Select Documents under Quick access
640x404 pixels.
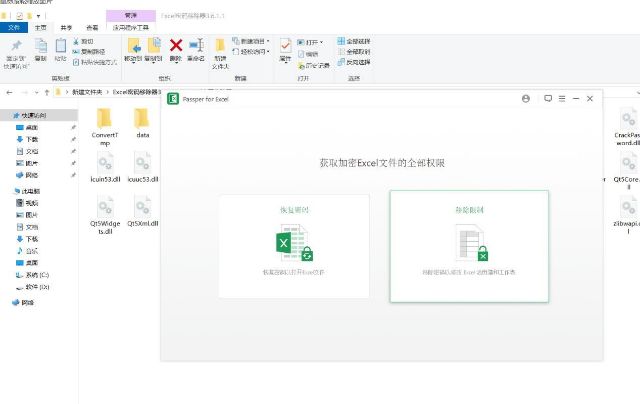[27, 151]
